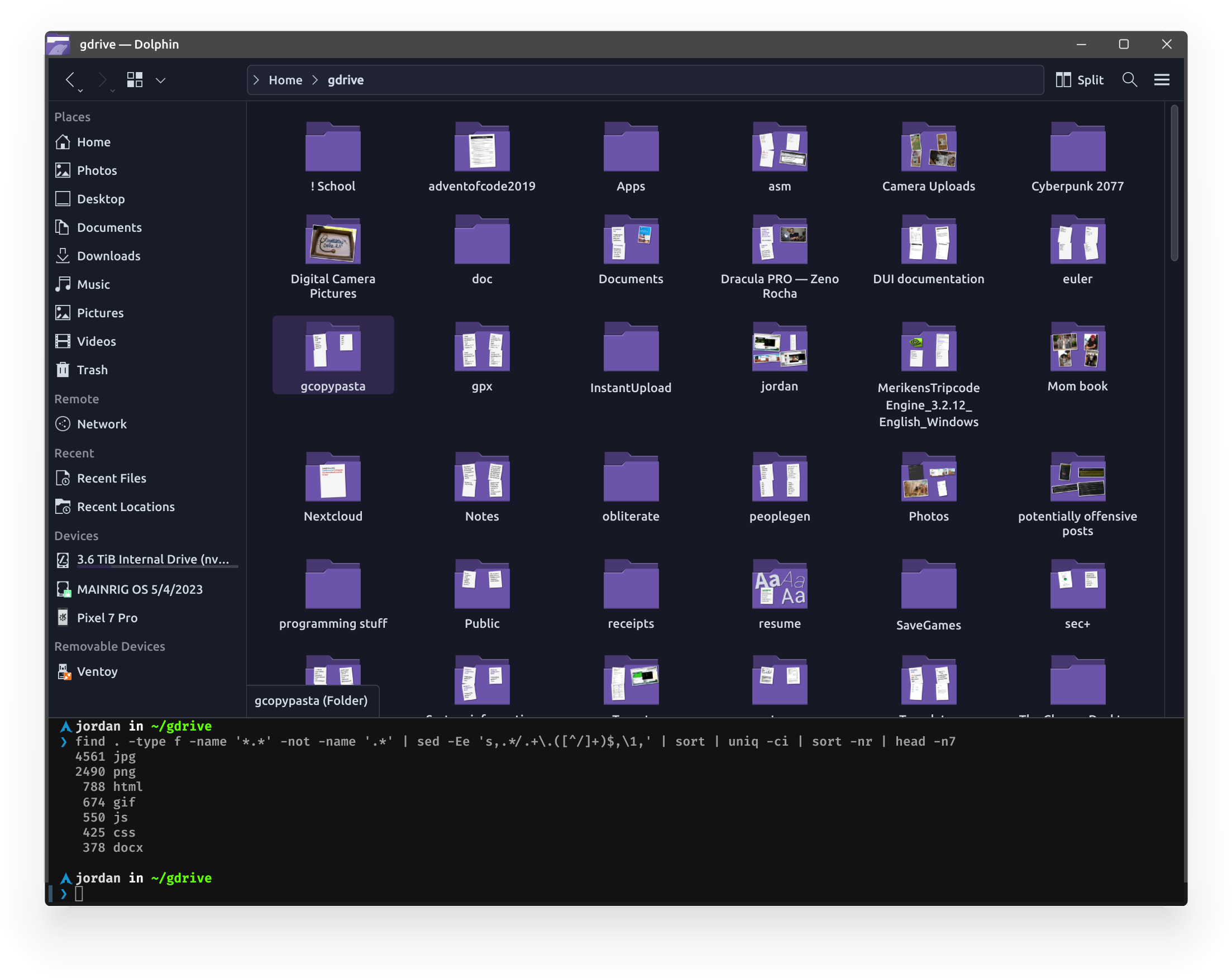Open the Ventoy removable device
Screen dimensions: 1232x978
click(x=146, y=671)
